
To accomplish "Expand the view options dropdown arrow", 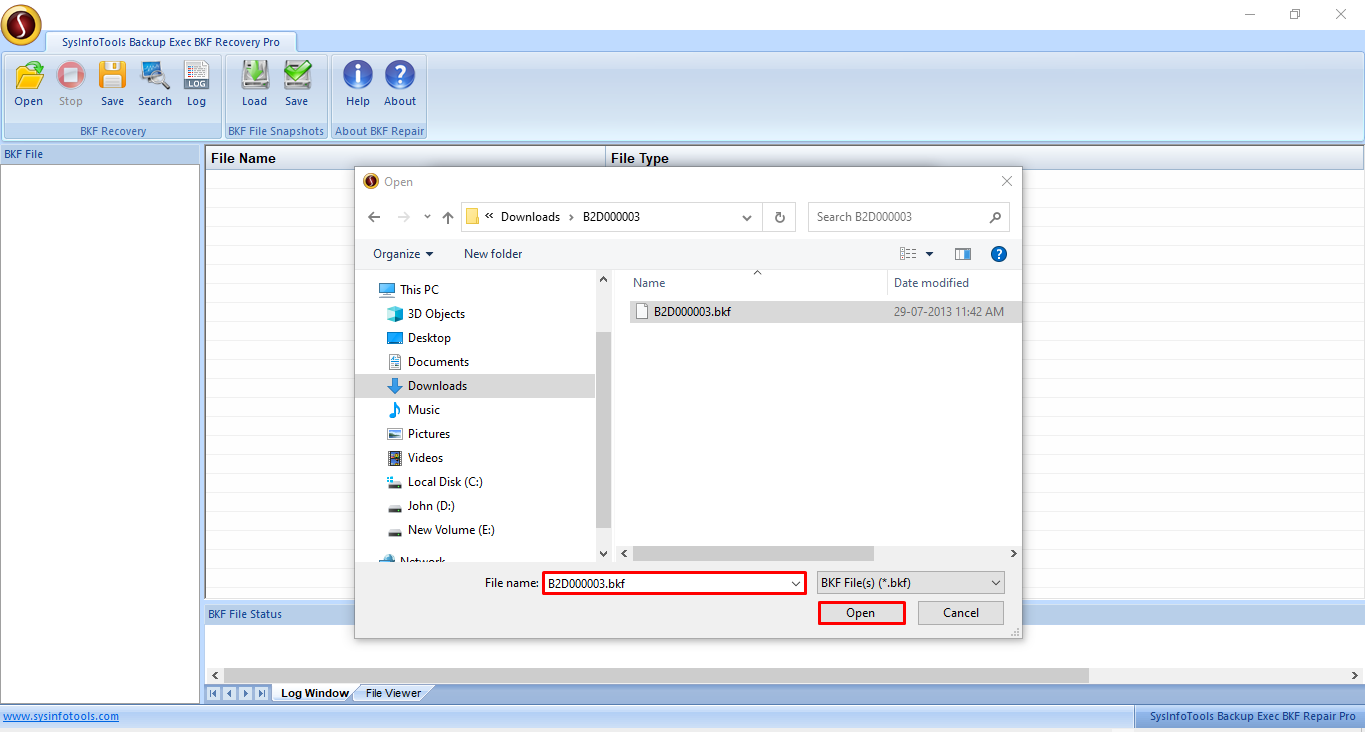I will coord(929,254).
